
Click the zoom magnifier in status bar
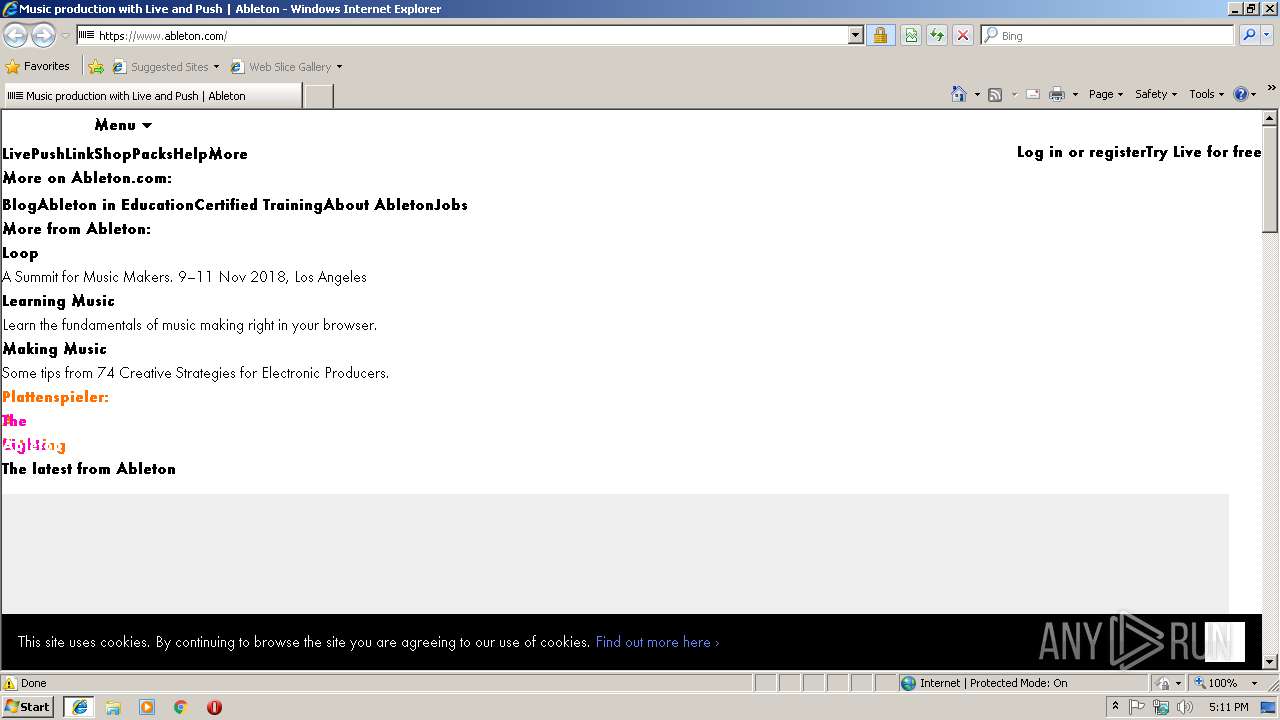(1200, 683)
